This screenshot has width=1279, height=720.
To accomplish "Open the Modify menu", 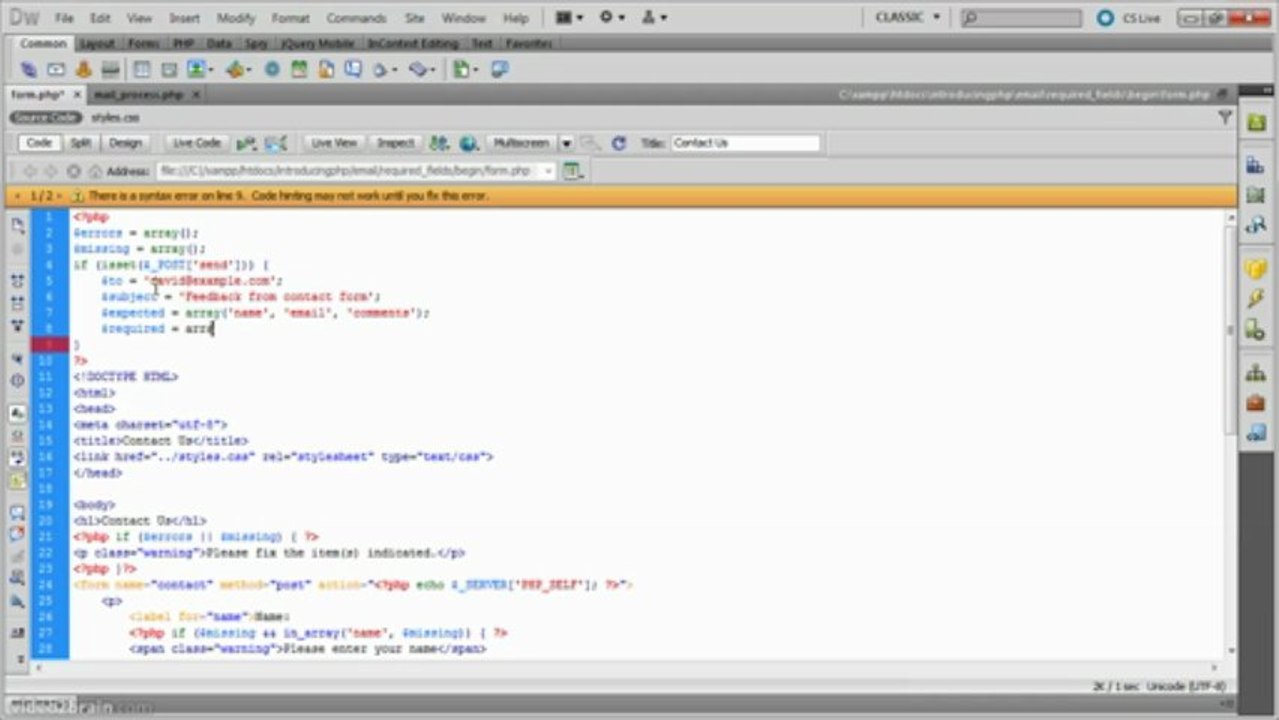I will point(236,18).
